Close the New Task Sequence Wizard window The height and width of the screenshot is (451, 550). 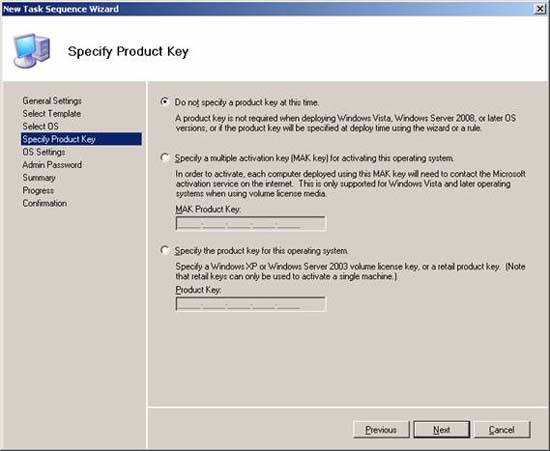click(540, 9)
